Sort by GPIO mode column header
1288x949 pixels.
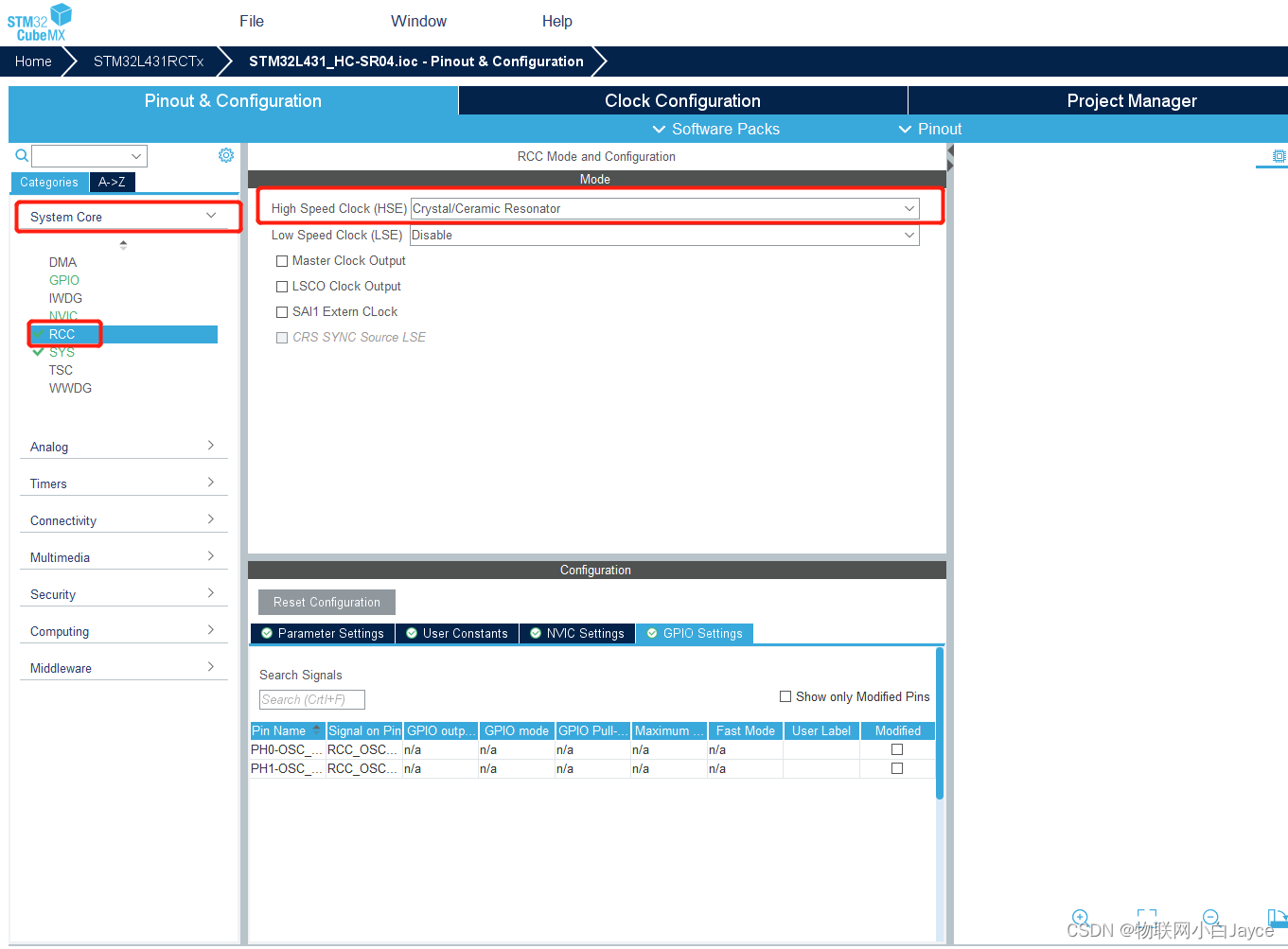pyautogui.click(x=517, y=730)
